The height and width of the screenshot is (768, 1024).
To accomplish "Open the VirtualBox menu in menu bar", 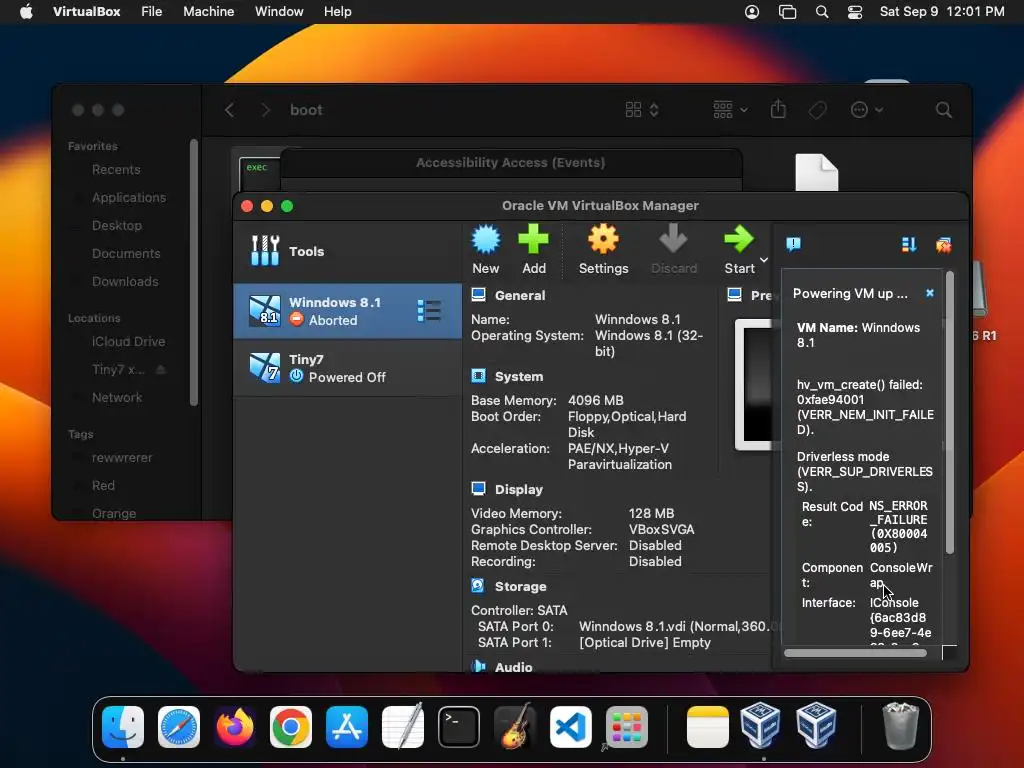I will point(86,12).
